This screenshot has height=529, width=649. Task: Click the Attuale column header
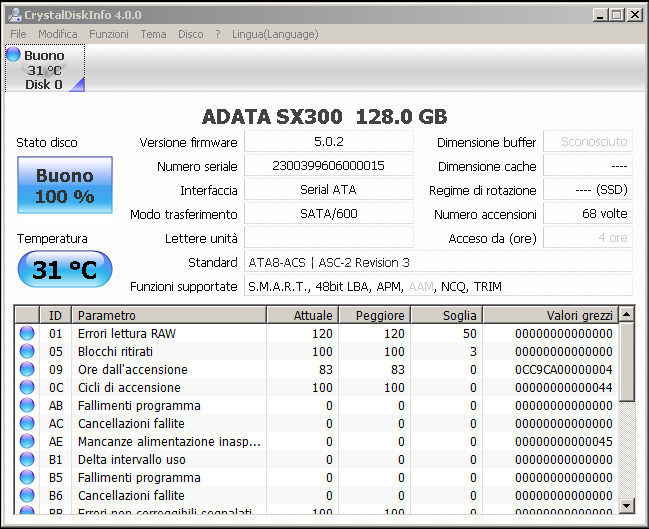click(303, 315)
